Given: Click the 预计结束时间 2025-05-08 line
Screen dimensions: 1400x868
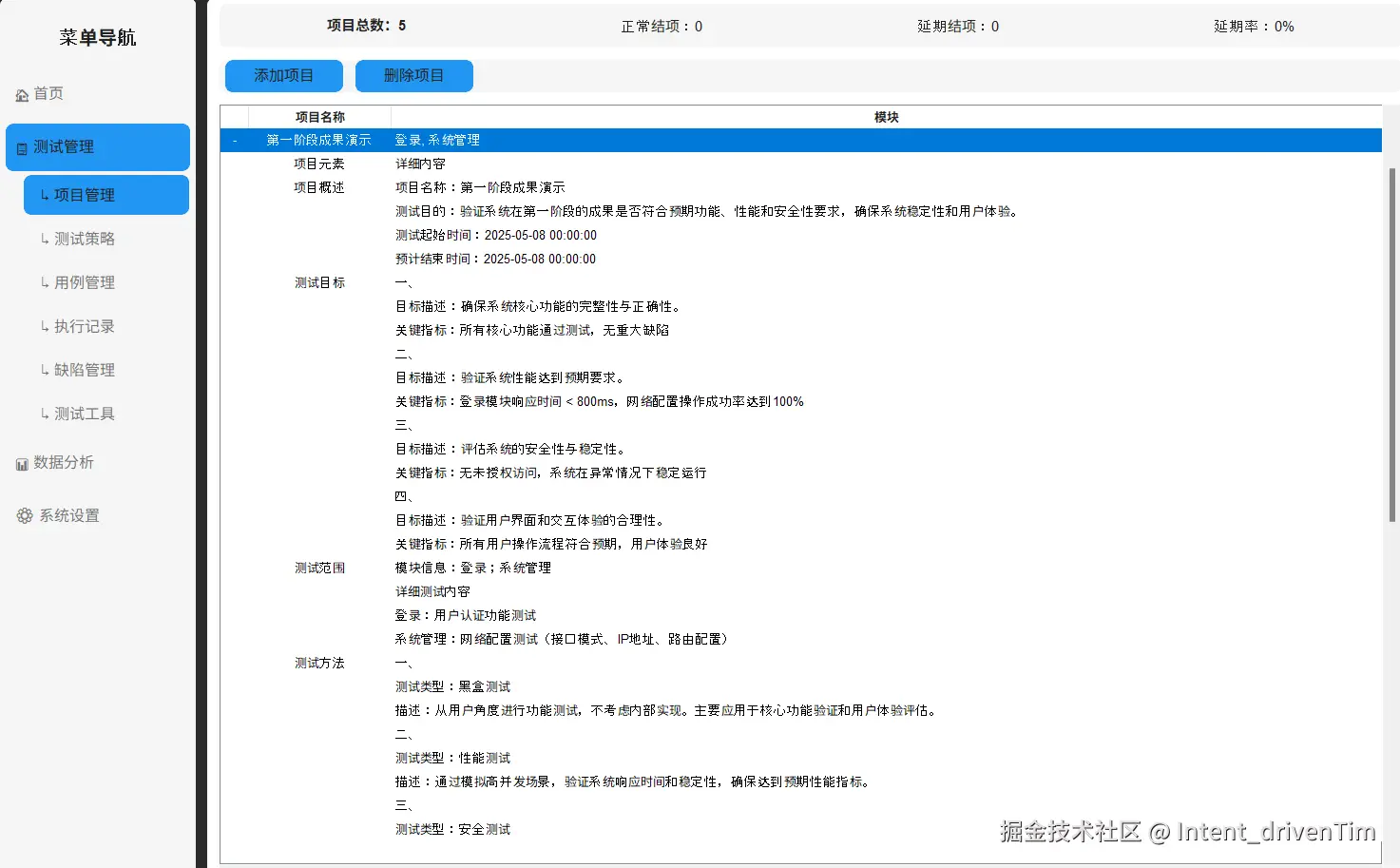Looking at the screenshot, I should pos(495,260).
